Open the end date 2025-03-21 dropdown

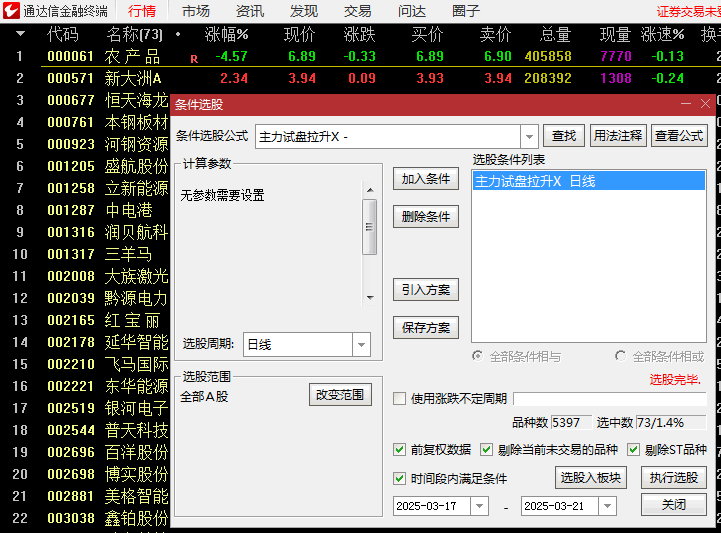click(607, 506)
